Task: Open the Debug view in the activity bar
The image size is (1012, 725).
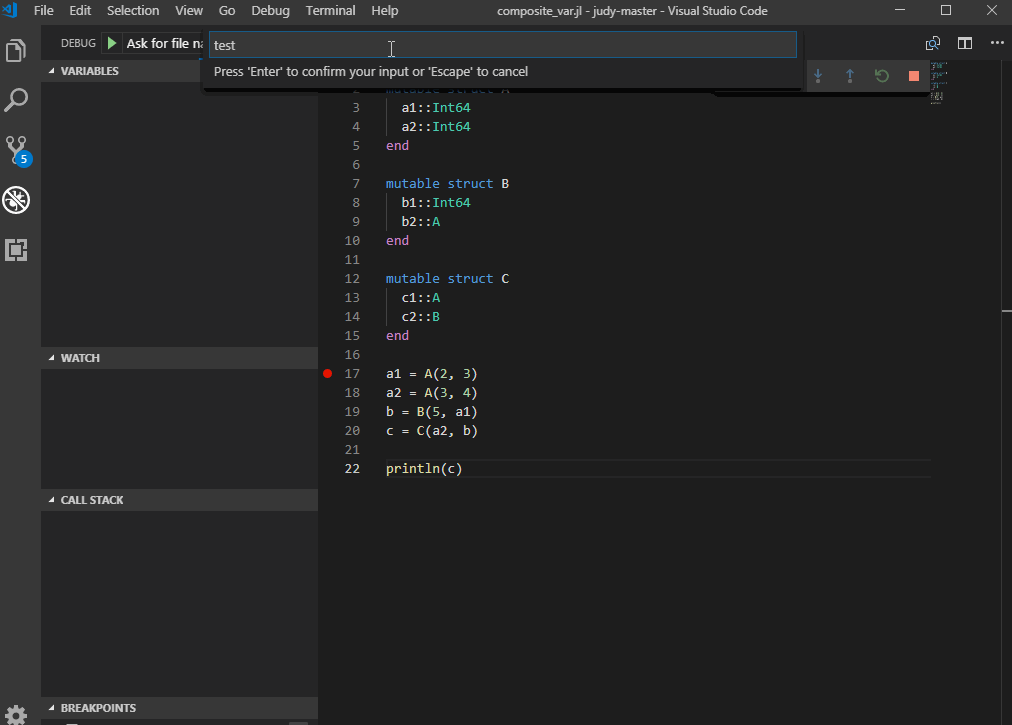Action: [16, 200]
